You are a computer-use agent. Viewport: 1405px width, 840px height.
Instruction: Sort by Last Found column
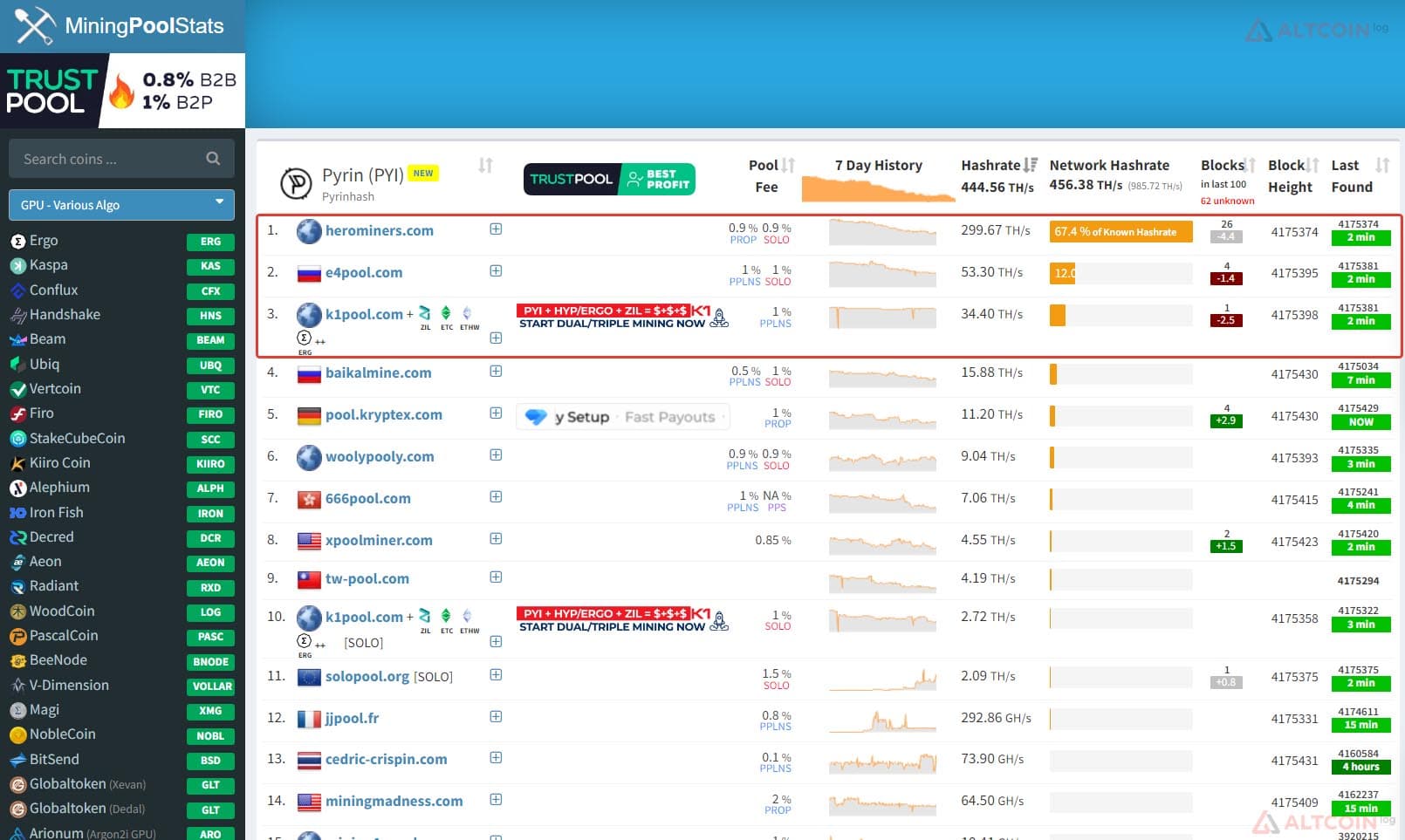coord(1382,165)
